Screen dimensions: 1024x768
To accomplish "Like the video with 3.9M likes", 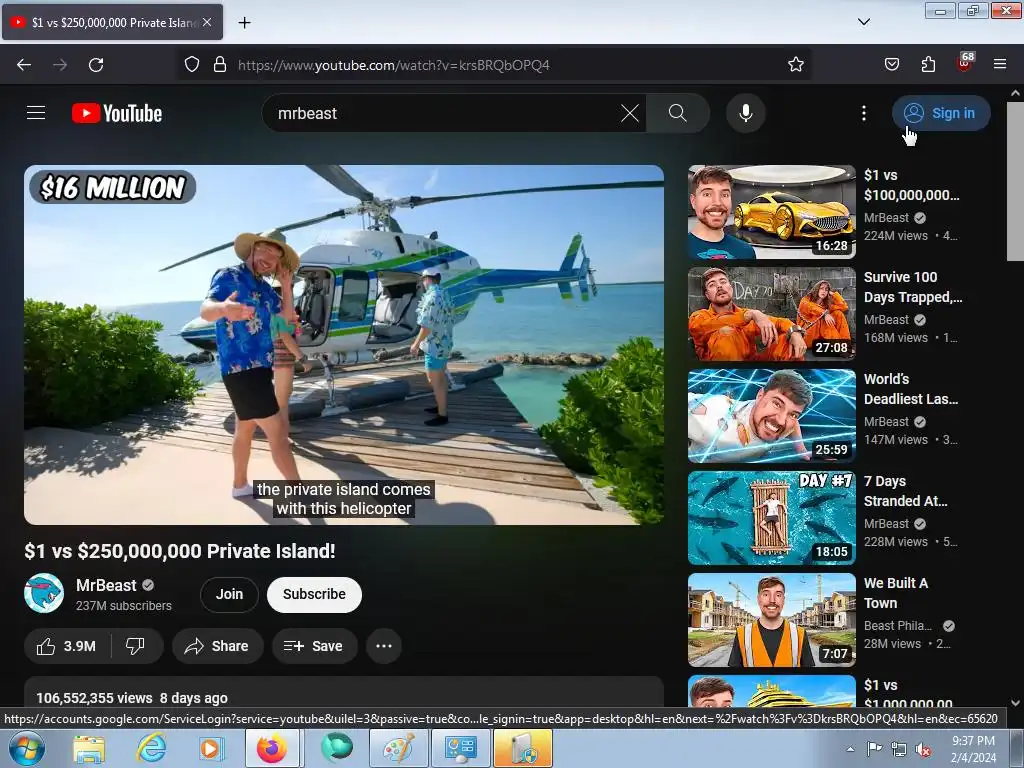I will pos(67,646).
